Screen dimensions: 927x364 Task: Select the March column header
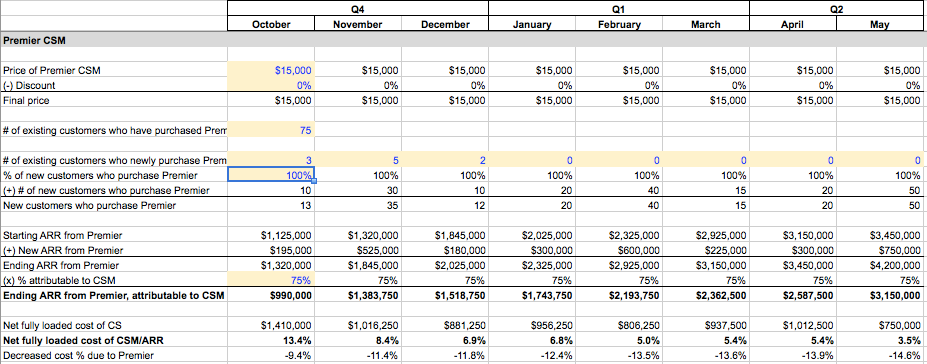pyautogui.click(x=706, y=24)
